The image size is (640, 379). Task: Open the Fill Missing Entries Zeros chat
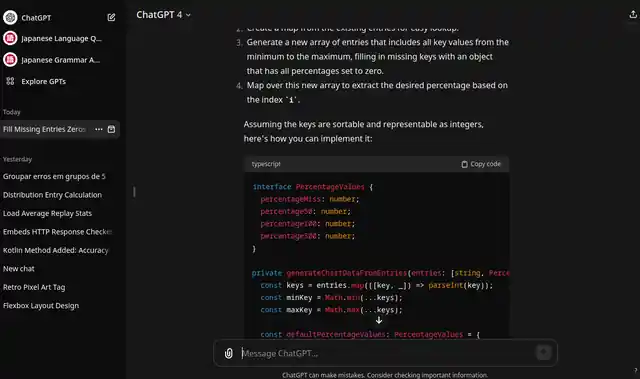(45, 129)
